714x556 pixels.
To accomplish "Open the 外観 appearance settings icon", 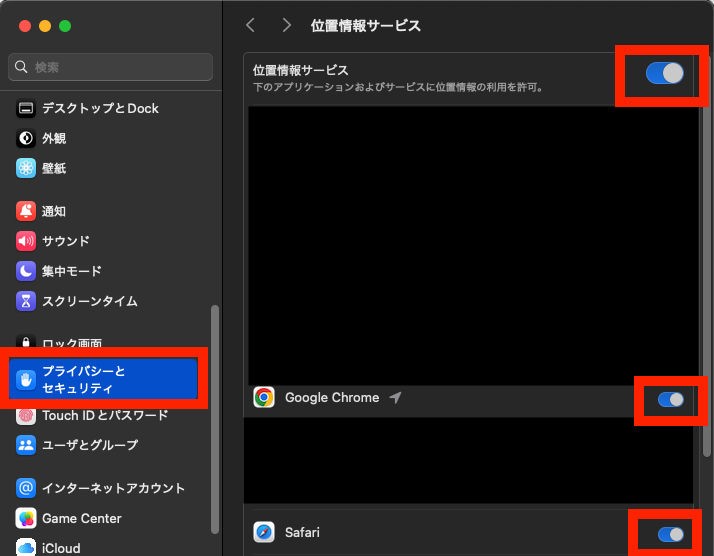I will click(26, 138).
